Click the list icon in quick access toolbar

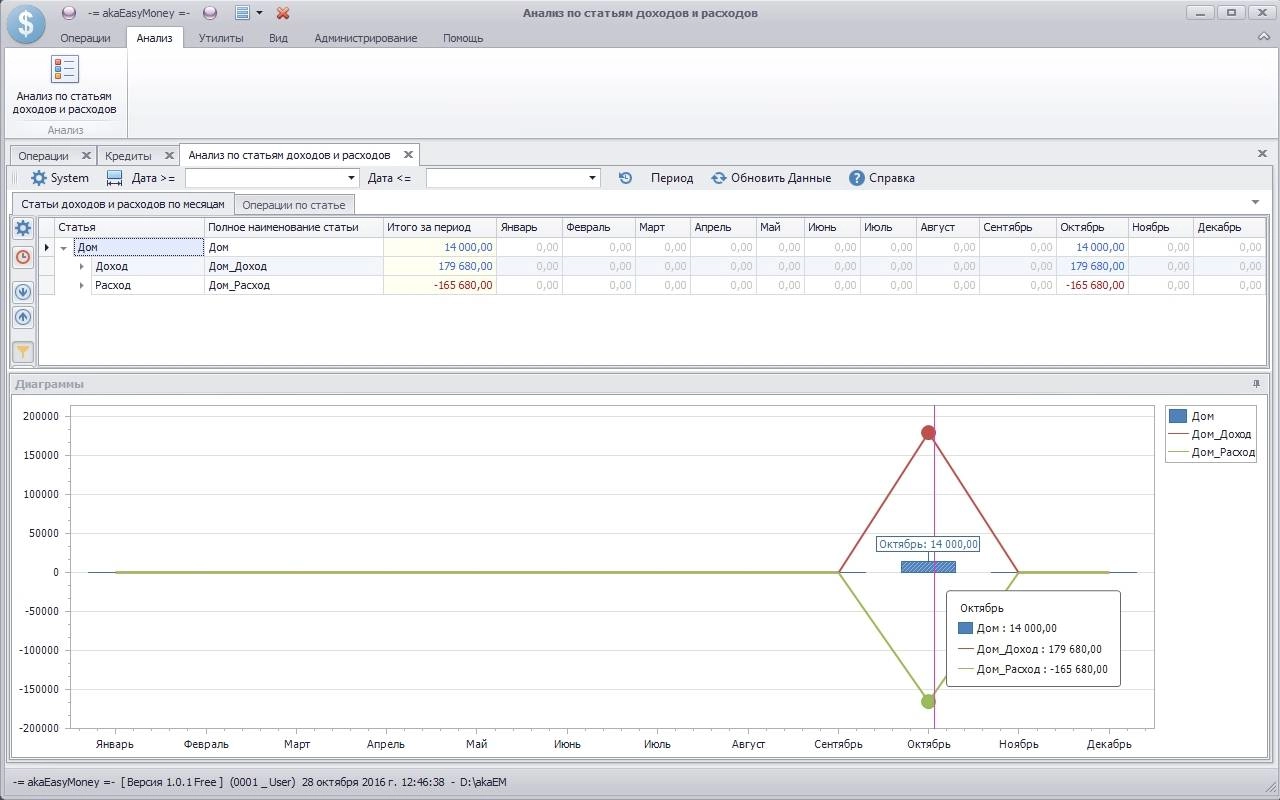point(241,13)
